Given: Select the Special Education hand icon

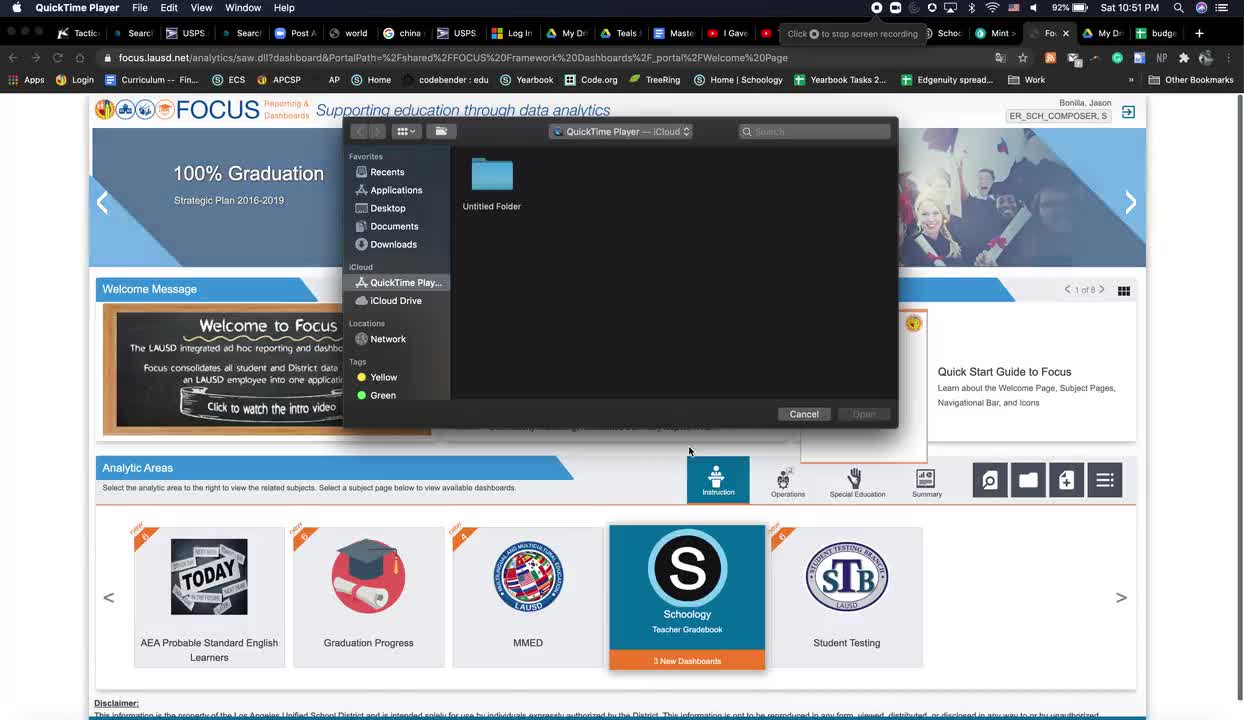Looking at the screenshot, I should [856, 481].
